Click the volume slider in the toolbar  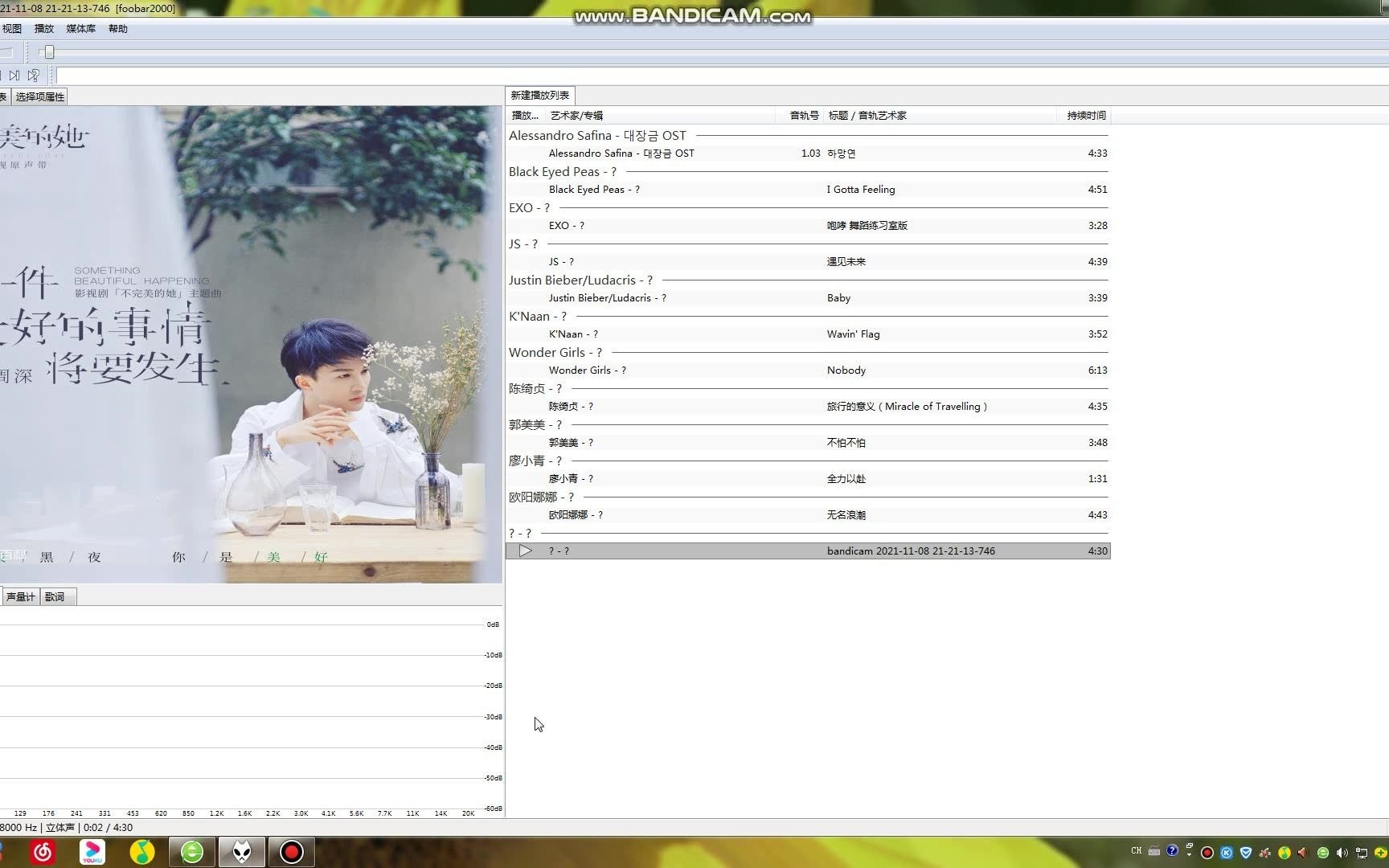pos(6,52)
